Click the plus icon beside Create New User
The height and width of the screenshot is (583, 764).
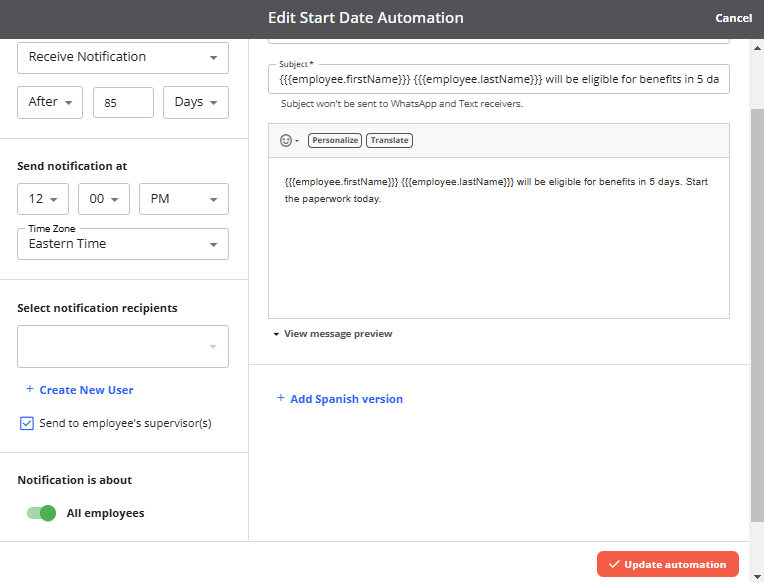[30, 389]
